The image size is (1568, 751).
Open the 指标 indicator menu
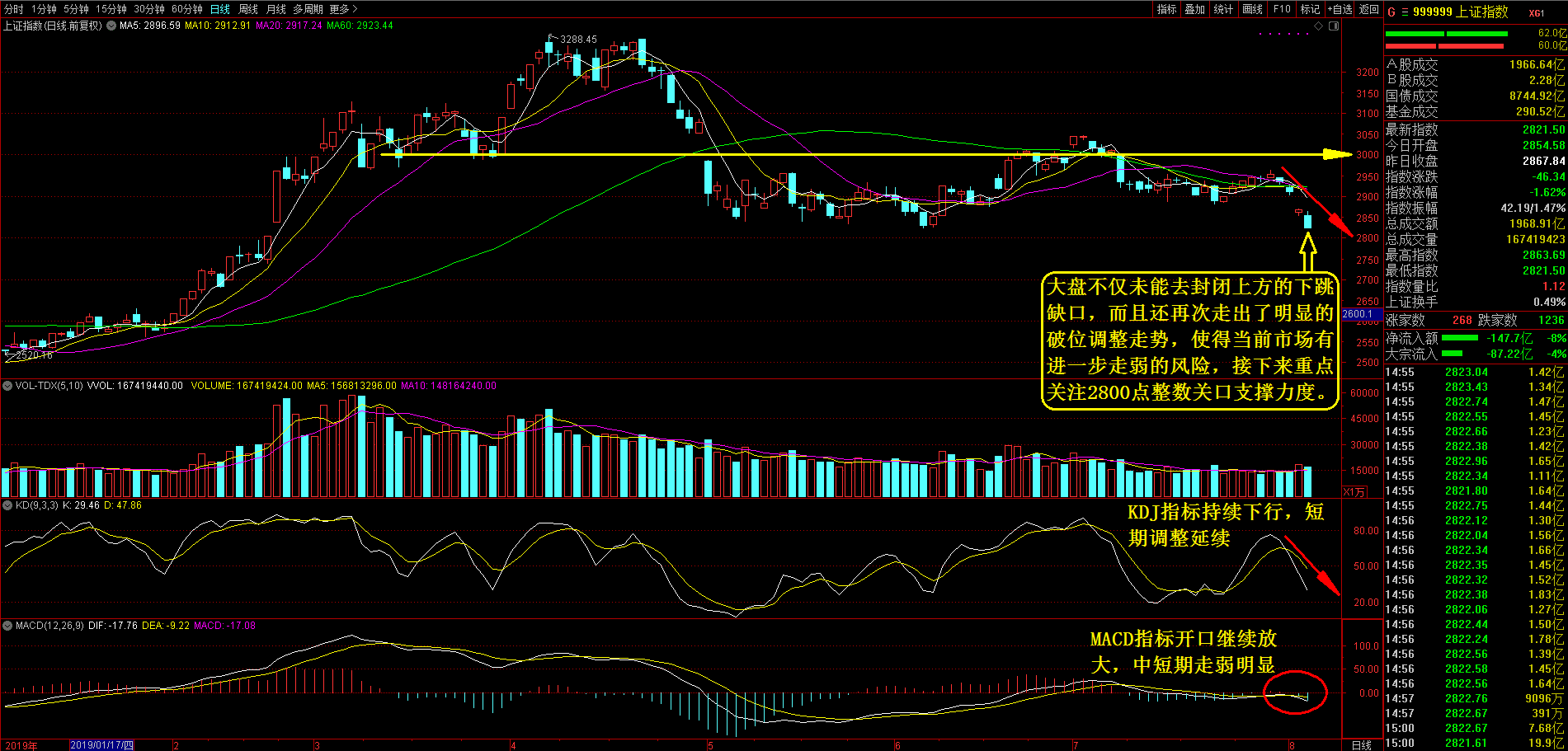pos(1166,9)
